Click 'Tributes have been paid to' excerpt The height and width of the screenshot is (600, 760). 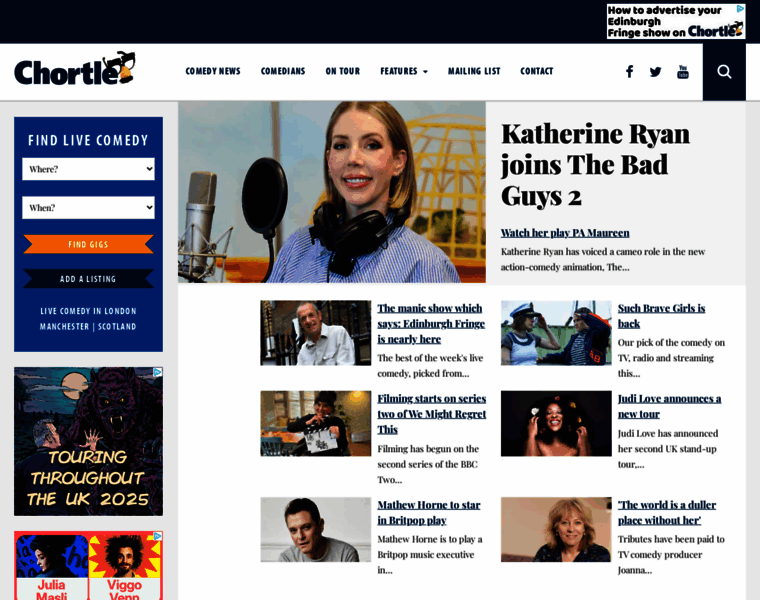pyautogui.click(x=671, y=554)
